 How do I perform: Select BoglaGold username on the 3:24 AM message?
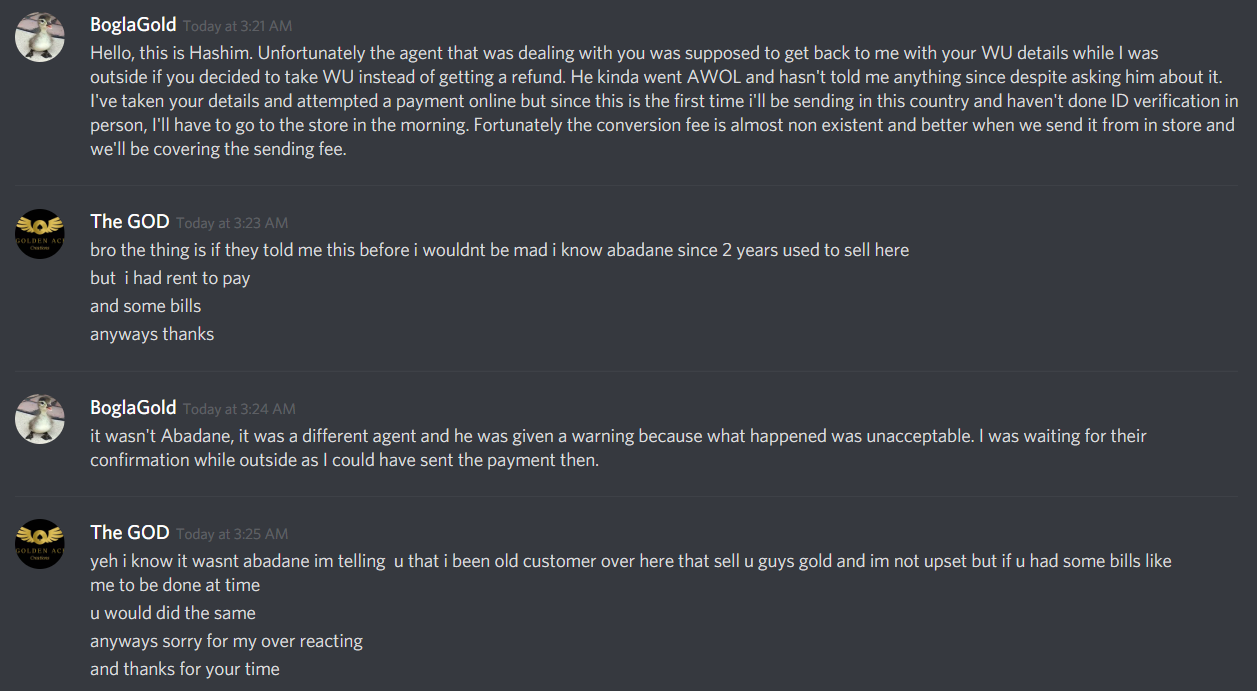click(x=133, y=408)
